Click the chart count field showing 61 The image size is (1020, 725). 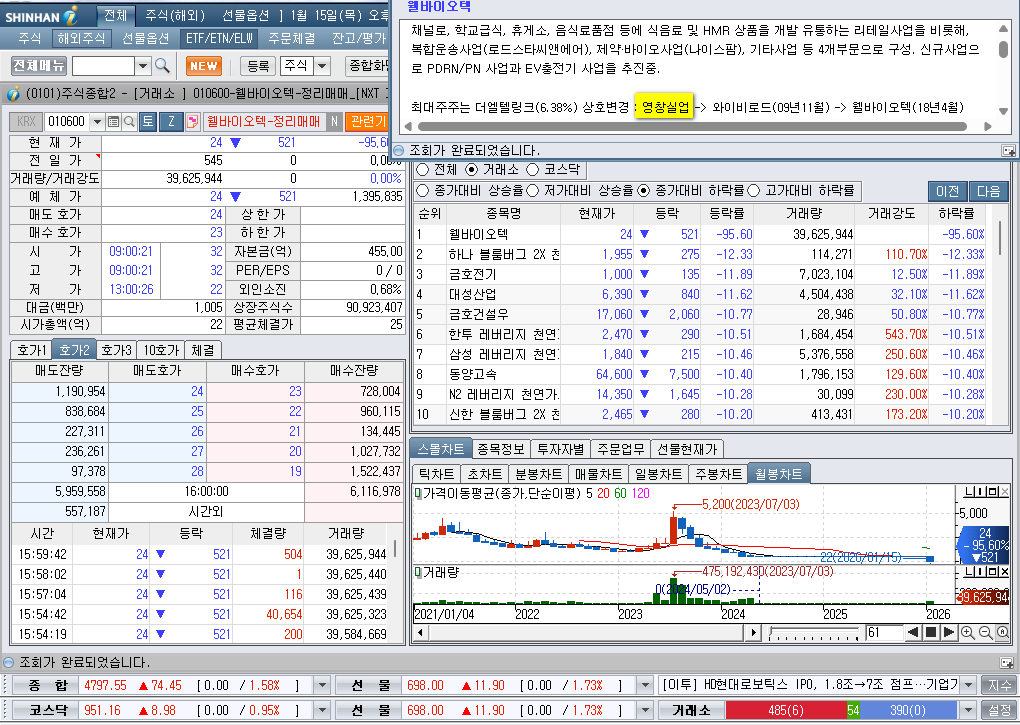tap(883, 632)
